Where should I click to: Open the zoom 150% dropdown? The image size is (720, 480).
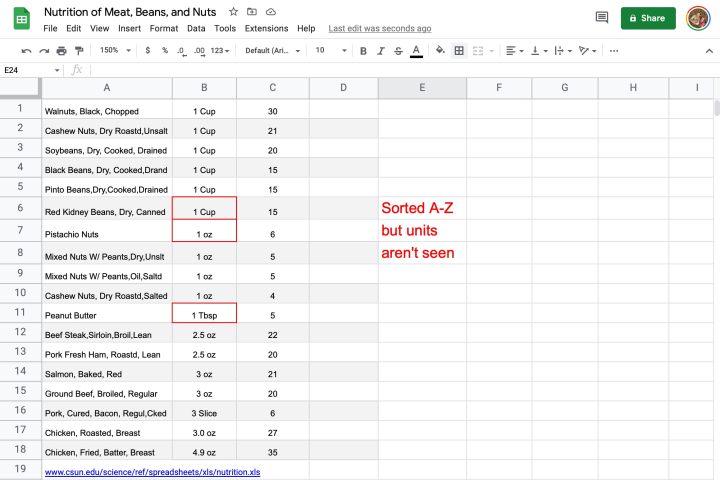point(115,50)
